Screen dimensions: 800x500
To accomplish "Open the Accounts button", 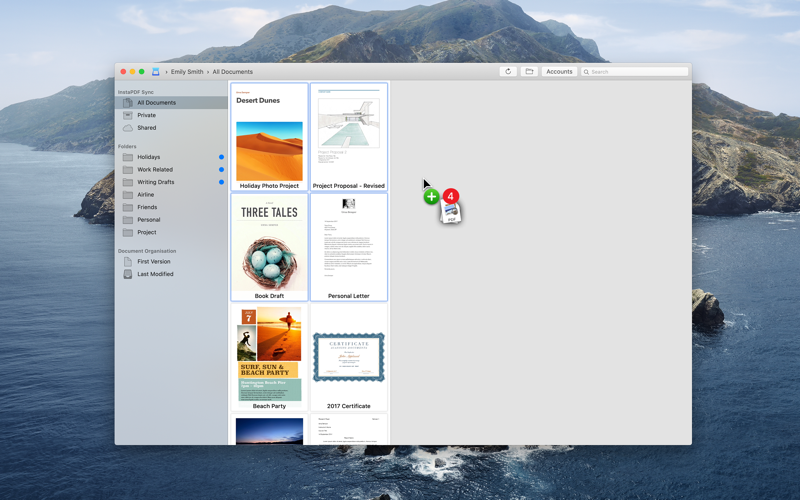I will 559,72.
